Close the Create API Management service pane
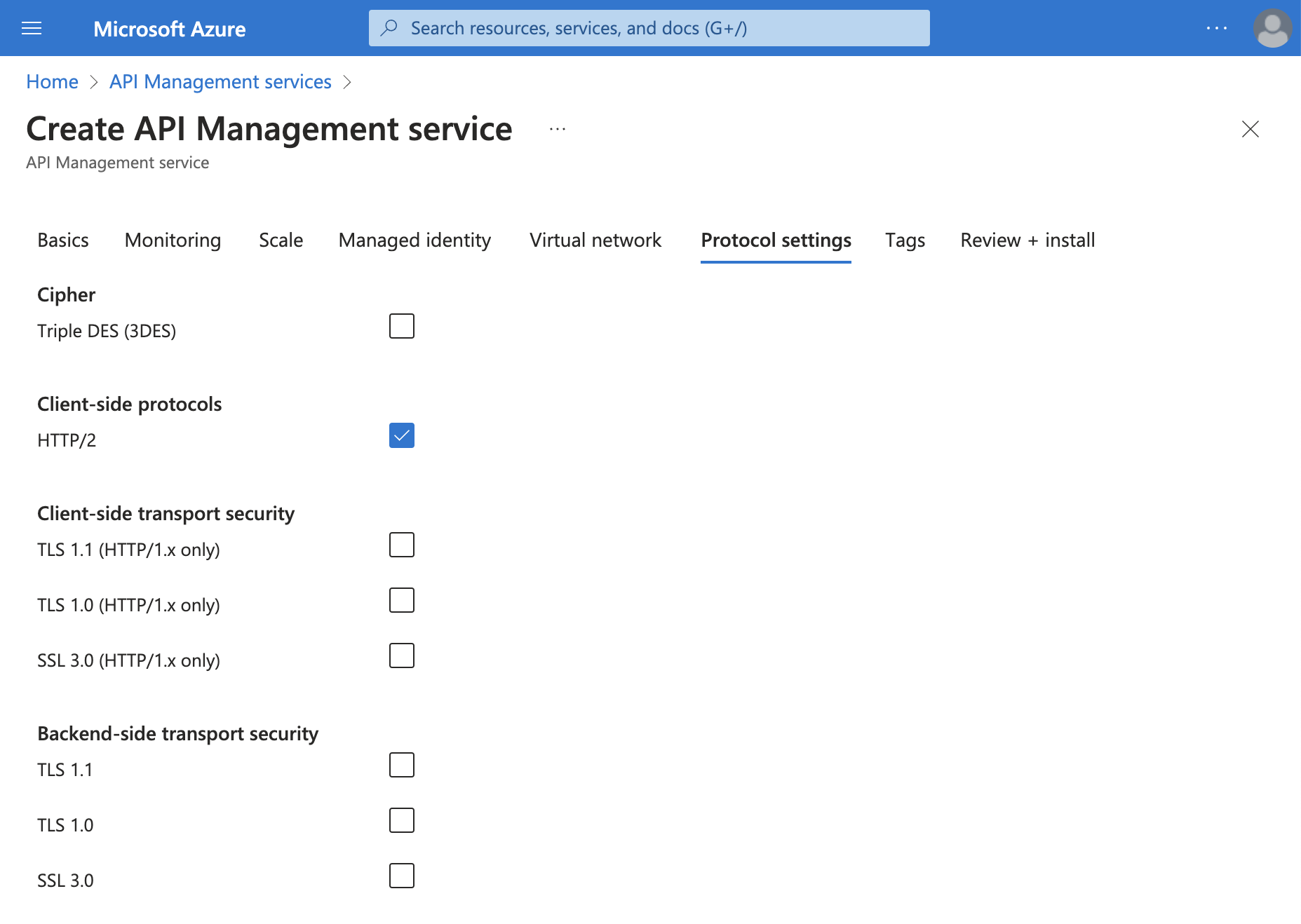1301x924 pixels. (x=1251, y=129)
